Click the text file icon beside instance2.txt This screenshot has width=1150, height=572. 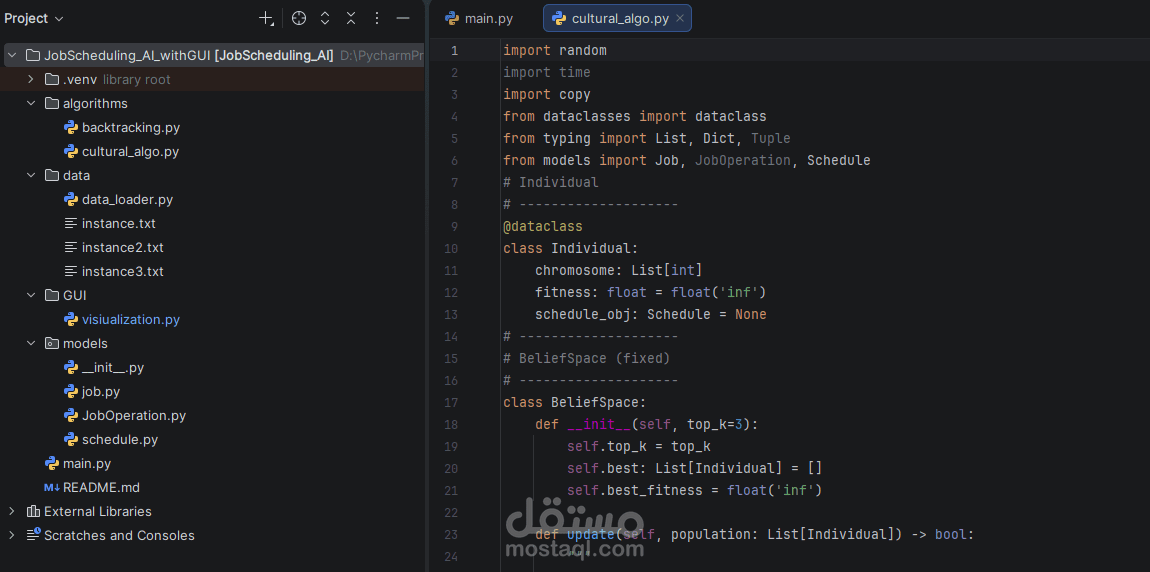(70, 247)
